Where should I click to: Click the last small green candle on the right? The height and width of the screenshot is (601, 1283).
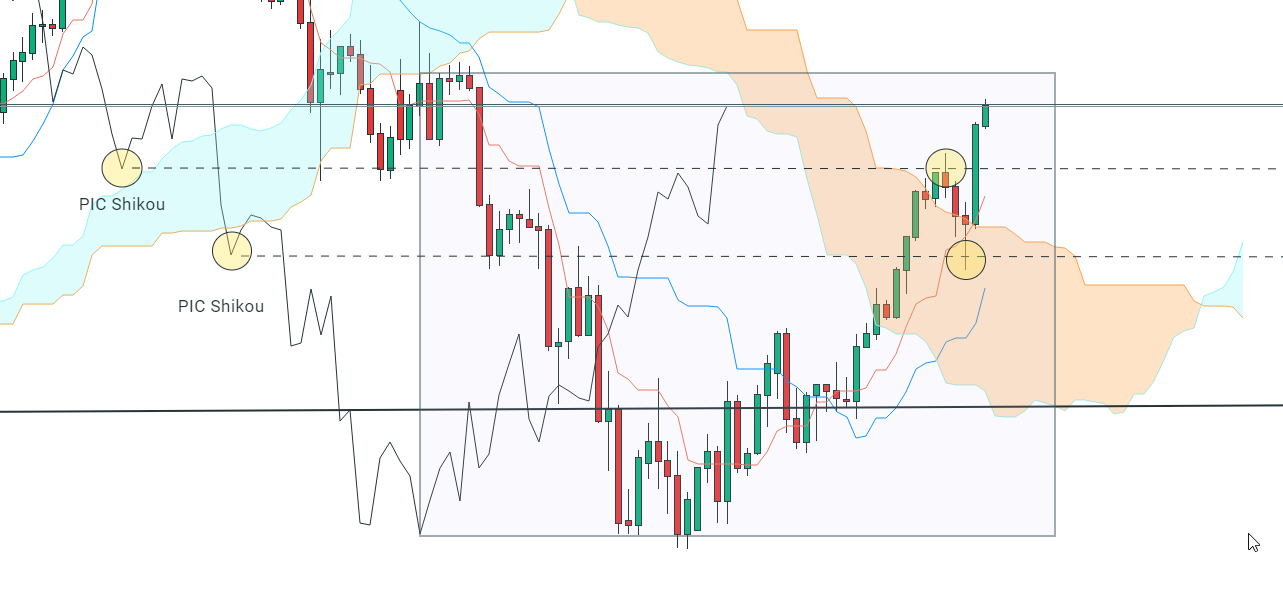pyautogui.click(x=985, y=114)
